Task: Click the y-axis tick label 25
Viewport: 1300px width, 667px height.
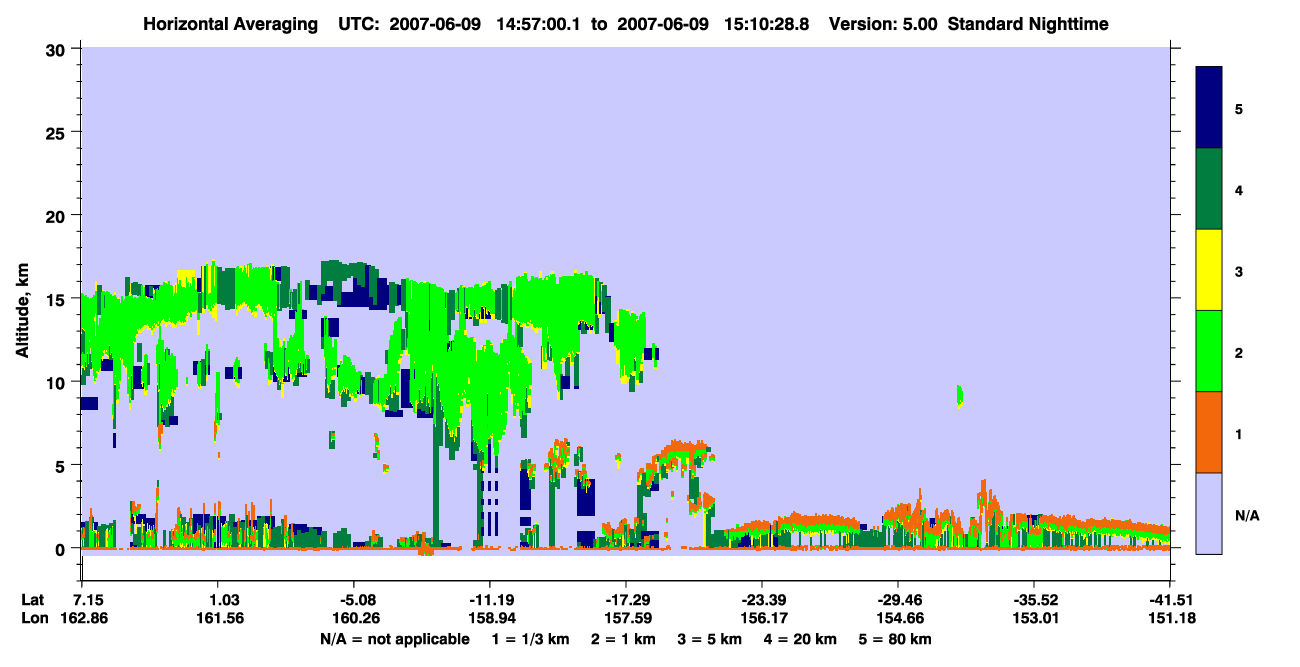Action: [58, 132]
